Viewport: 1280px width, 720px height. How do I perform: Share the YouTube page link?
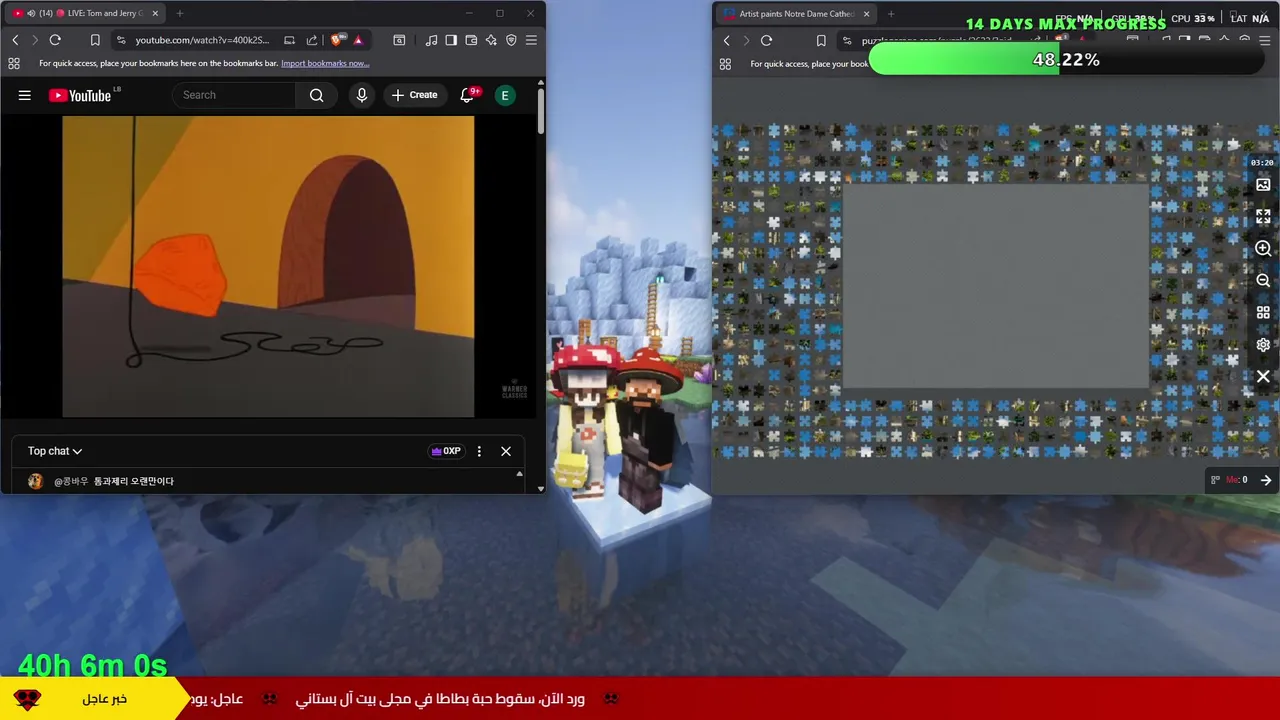pyautogui.click(x=312, y=40)
